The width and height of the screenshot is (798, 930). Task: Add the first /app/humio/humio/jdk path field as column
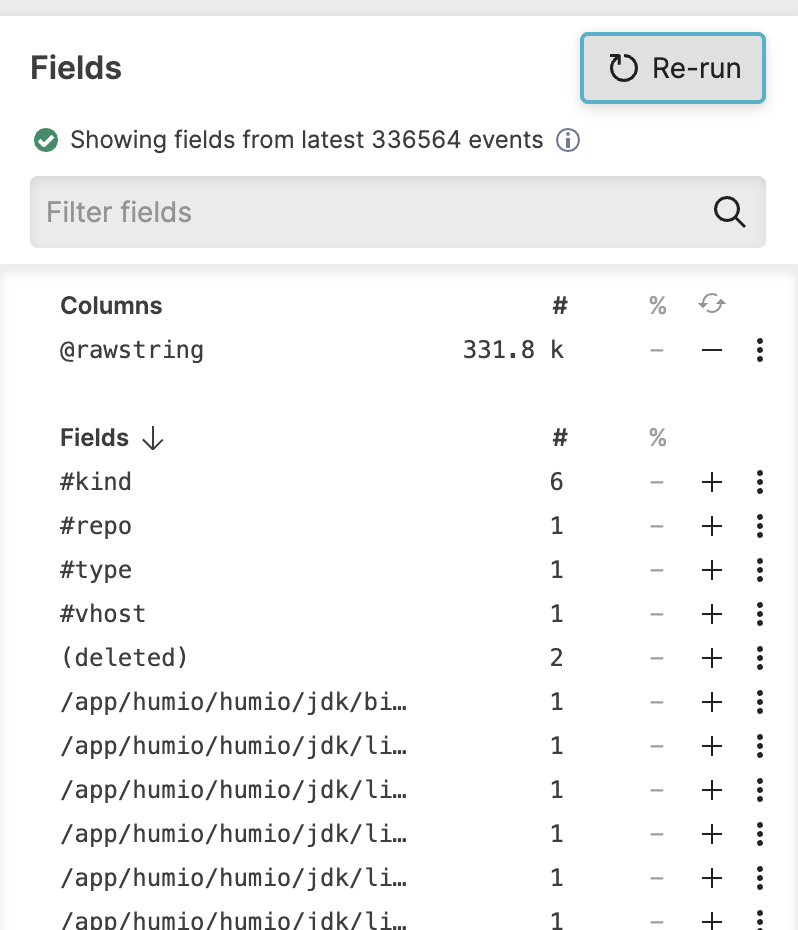pos(712,701)
